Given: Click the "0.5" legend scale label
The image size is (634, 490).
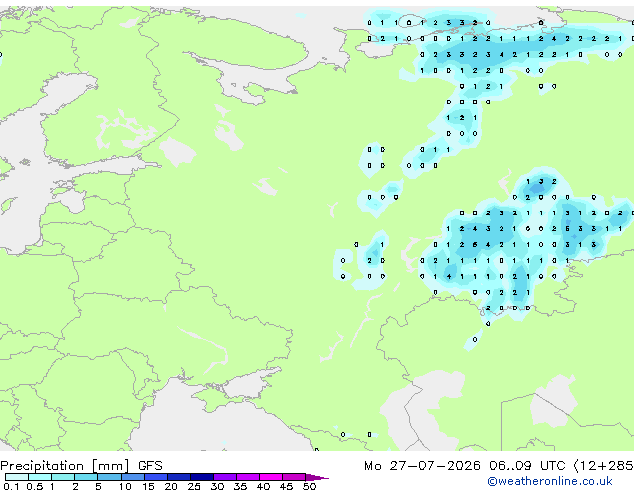Looking at the screenshot, I should [35, 486].
